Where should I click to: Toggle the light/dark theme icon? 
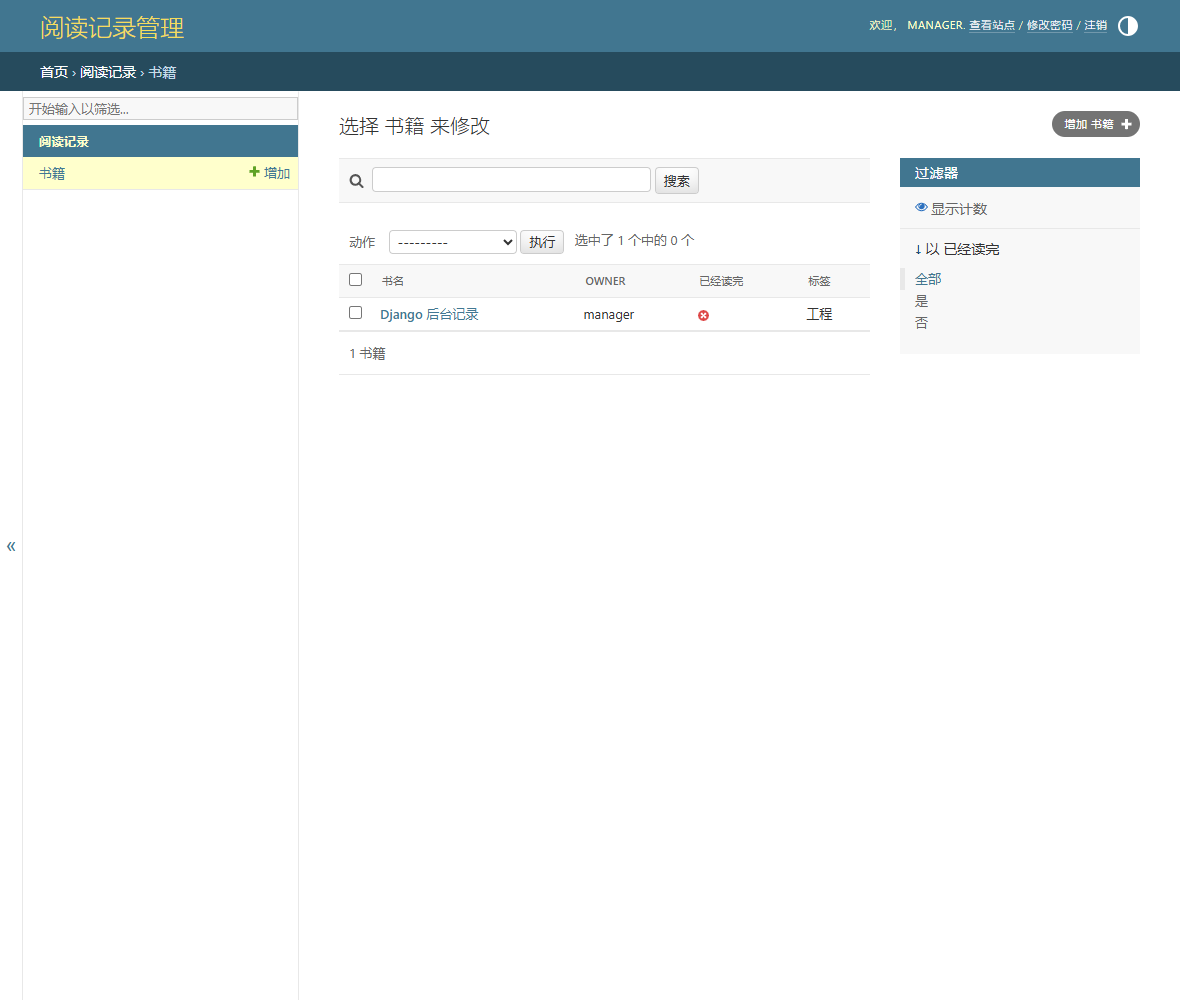coord(1127,26)
